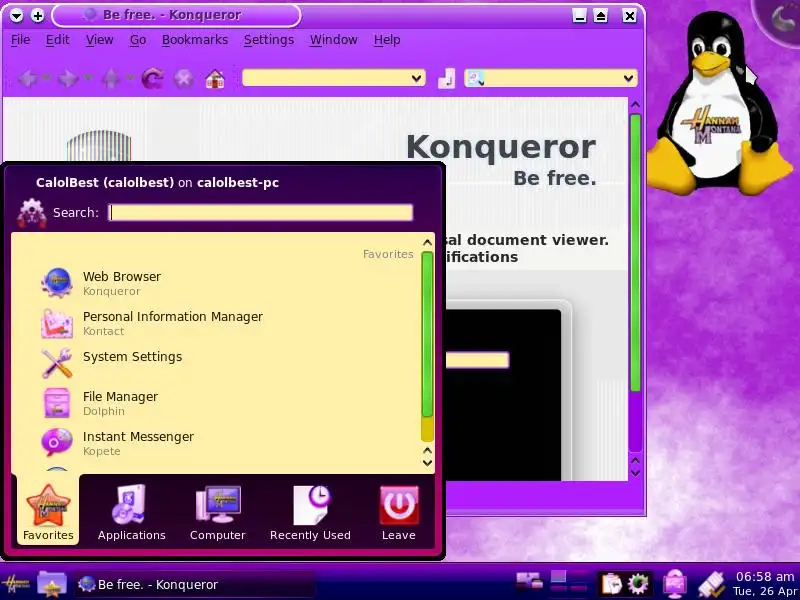The image size is (800, 600).
Task: Switch to the Favorites tab
Action: (48, 512)
